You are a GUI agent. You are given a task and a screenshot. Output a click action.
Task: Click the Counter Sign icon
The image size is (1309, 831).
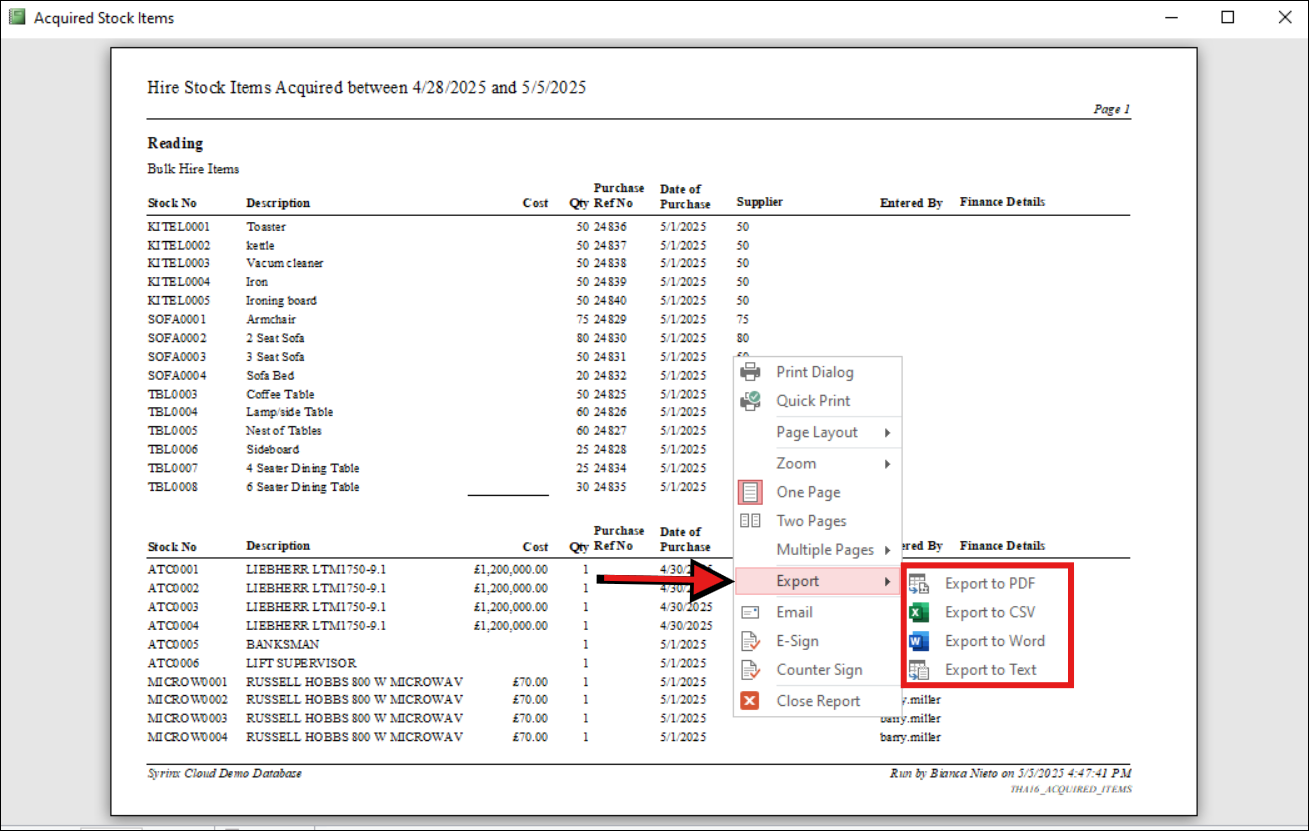(748, 670)
